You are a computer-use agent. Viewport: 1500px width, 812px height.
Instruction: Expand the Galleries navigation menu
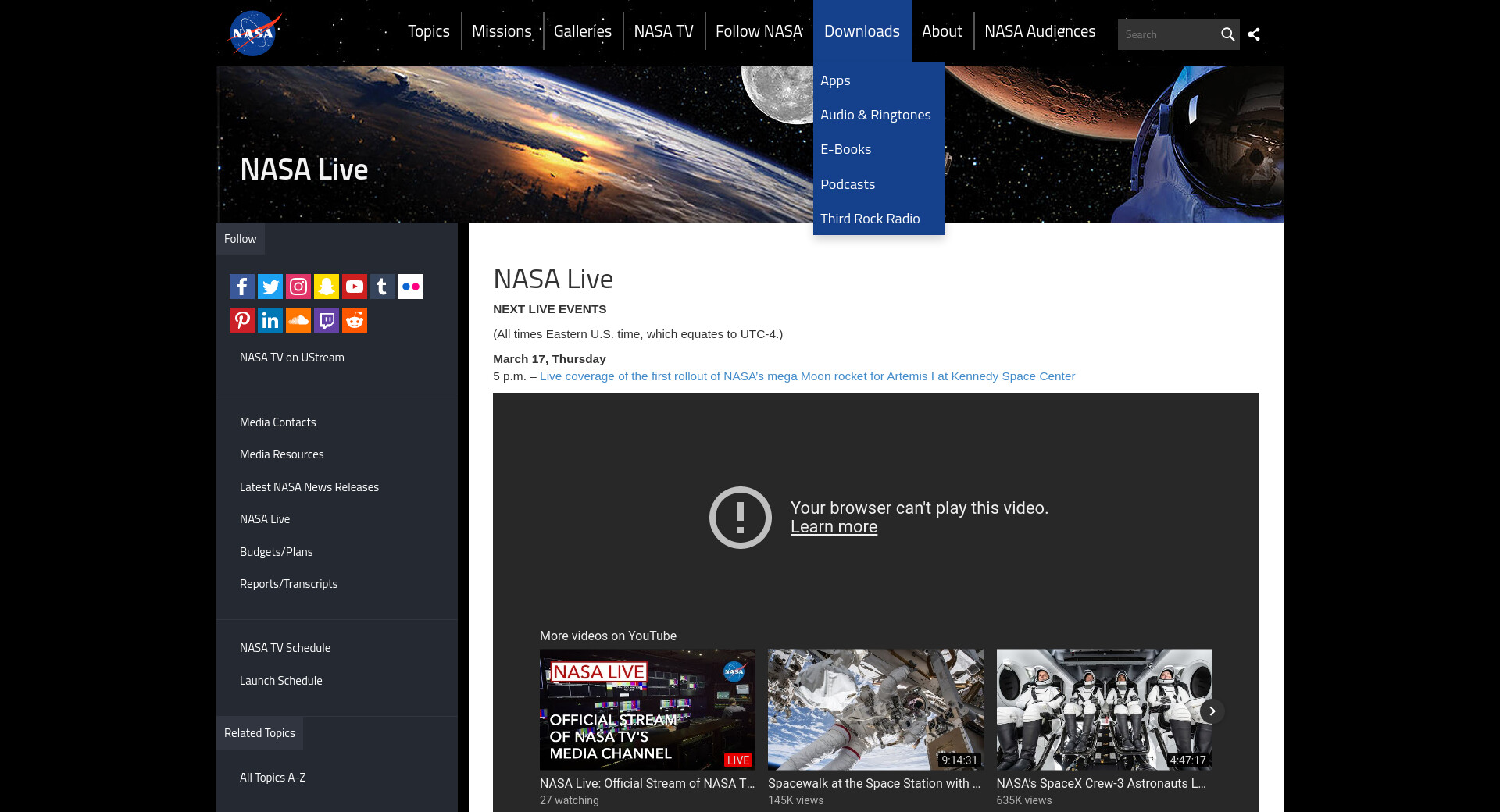[x=583, y=31]
